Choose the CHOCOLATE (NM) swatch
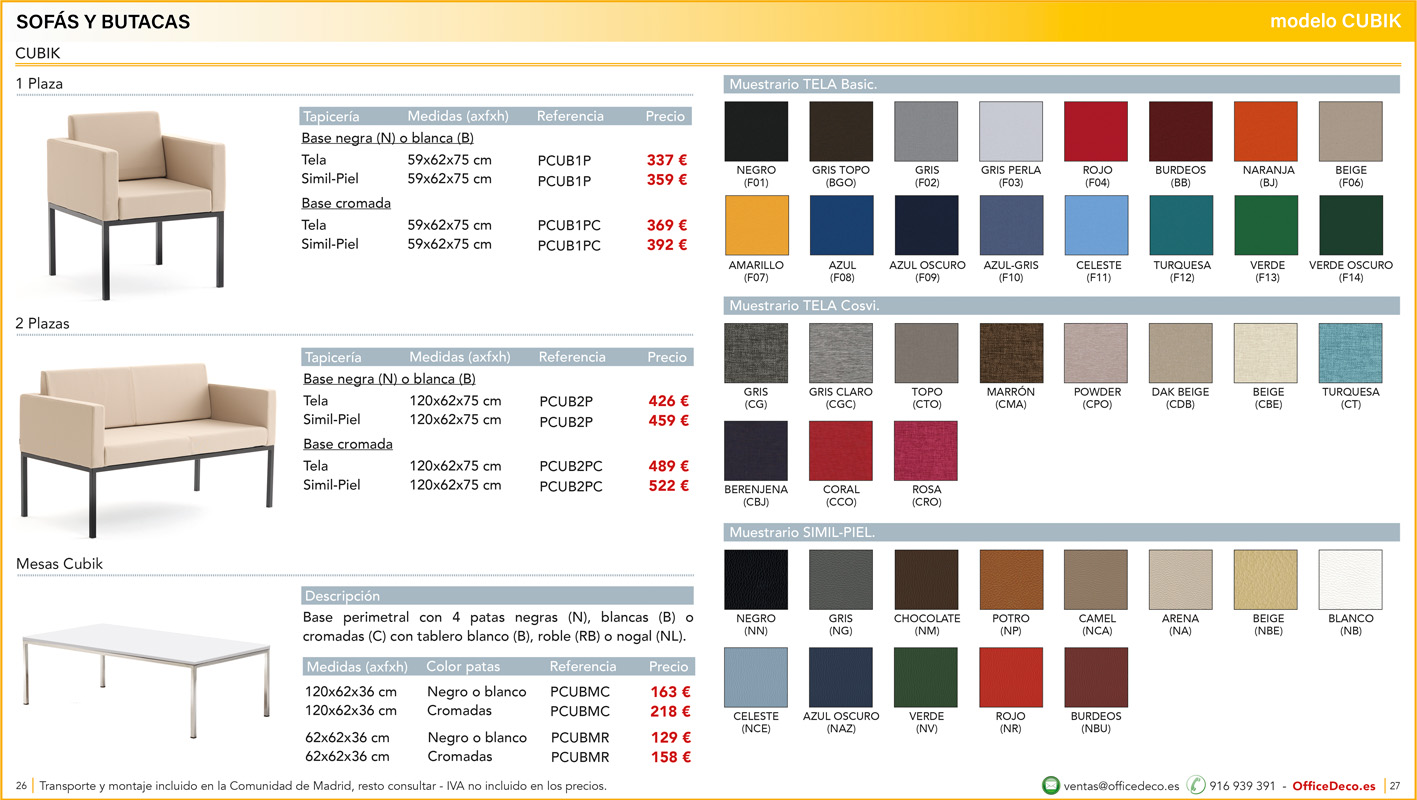The image size is (1417, 800). coord(926,580)
